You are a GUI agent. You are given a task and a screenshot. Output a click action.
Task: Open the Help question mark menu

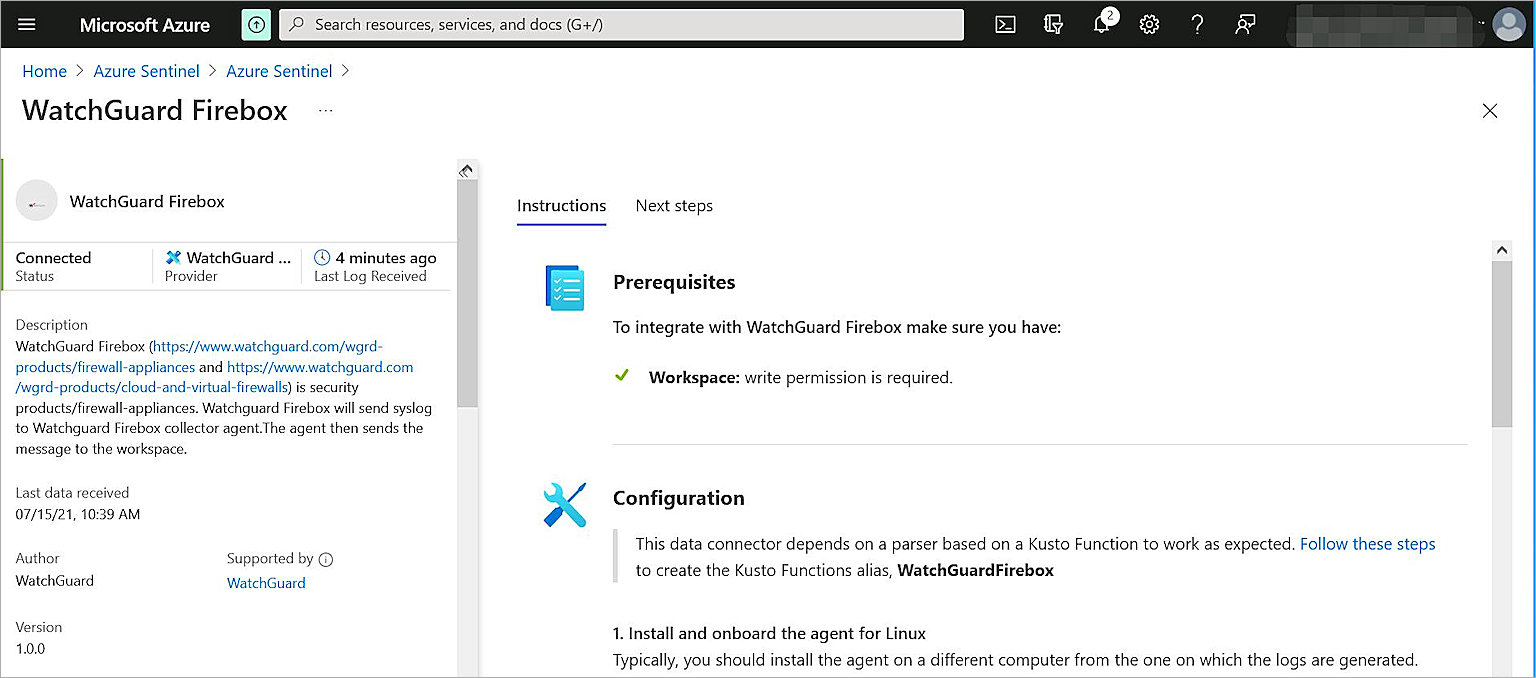[x=1197, y=25]
